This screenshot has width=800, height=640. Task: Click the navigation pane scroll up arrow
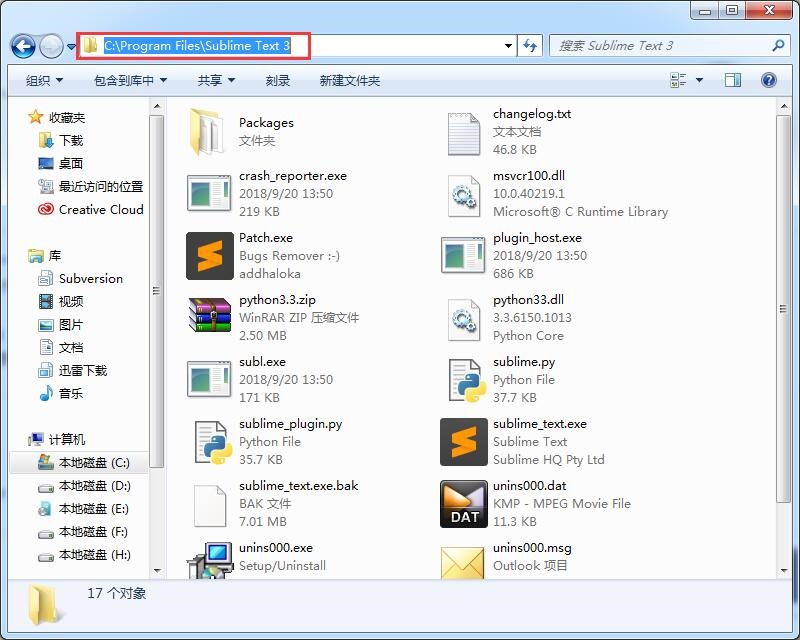(x=157, y=106)
